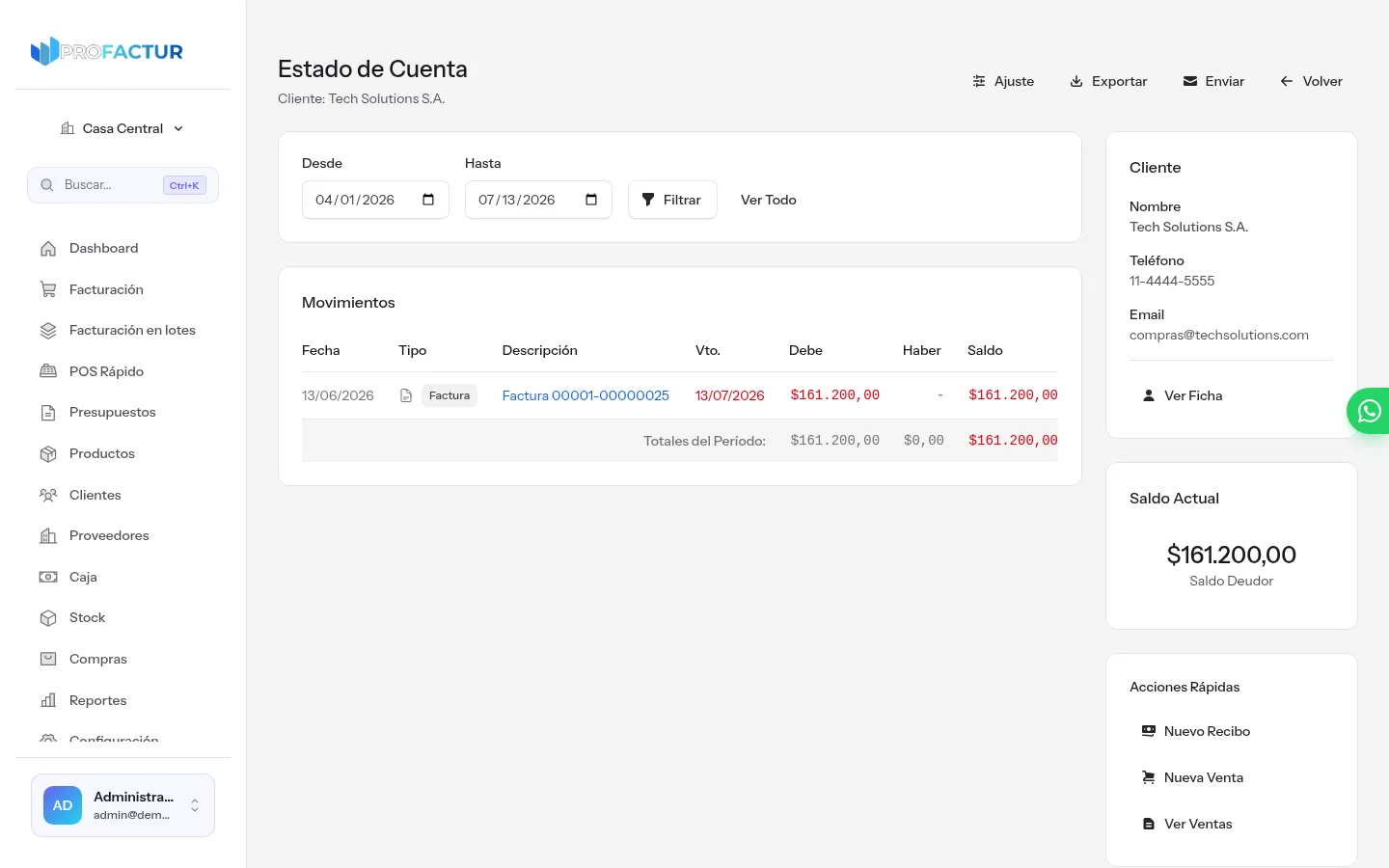Click the Hasta date field
The width and height of the screenshot is (1389, 868).
click(x=538, y=200)
